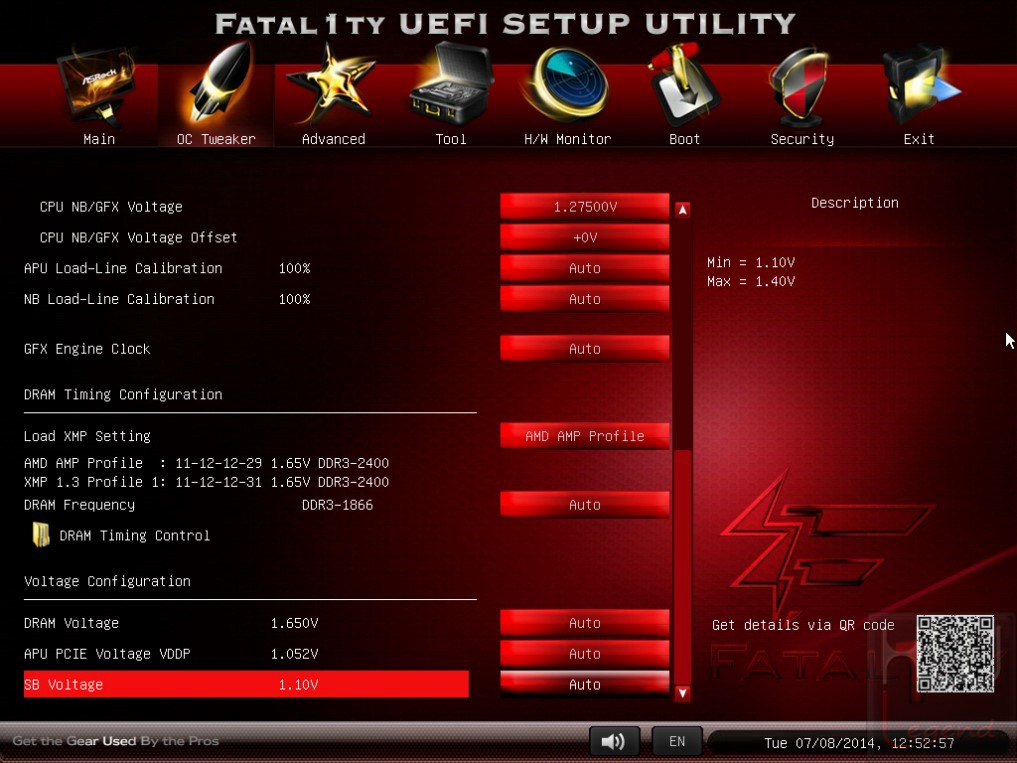The width and height of the screenshot is (1017, 763).
Task: Select the CPU NB/GFX Voltage label
Action: point(111,206)
